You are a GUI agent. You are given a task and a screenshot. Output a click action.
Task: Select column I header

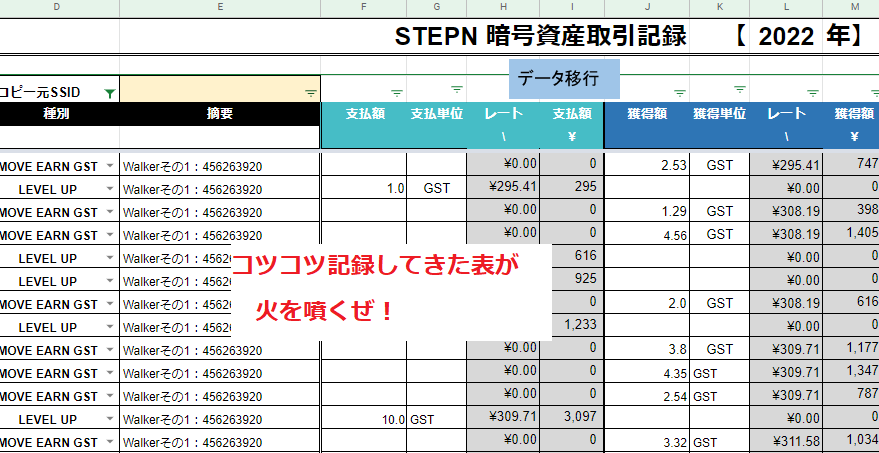(572, 7)
